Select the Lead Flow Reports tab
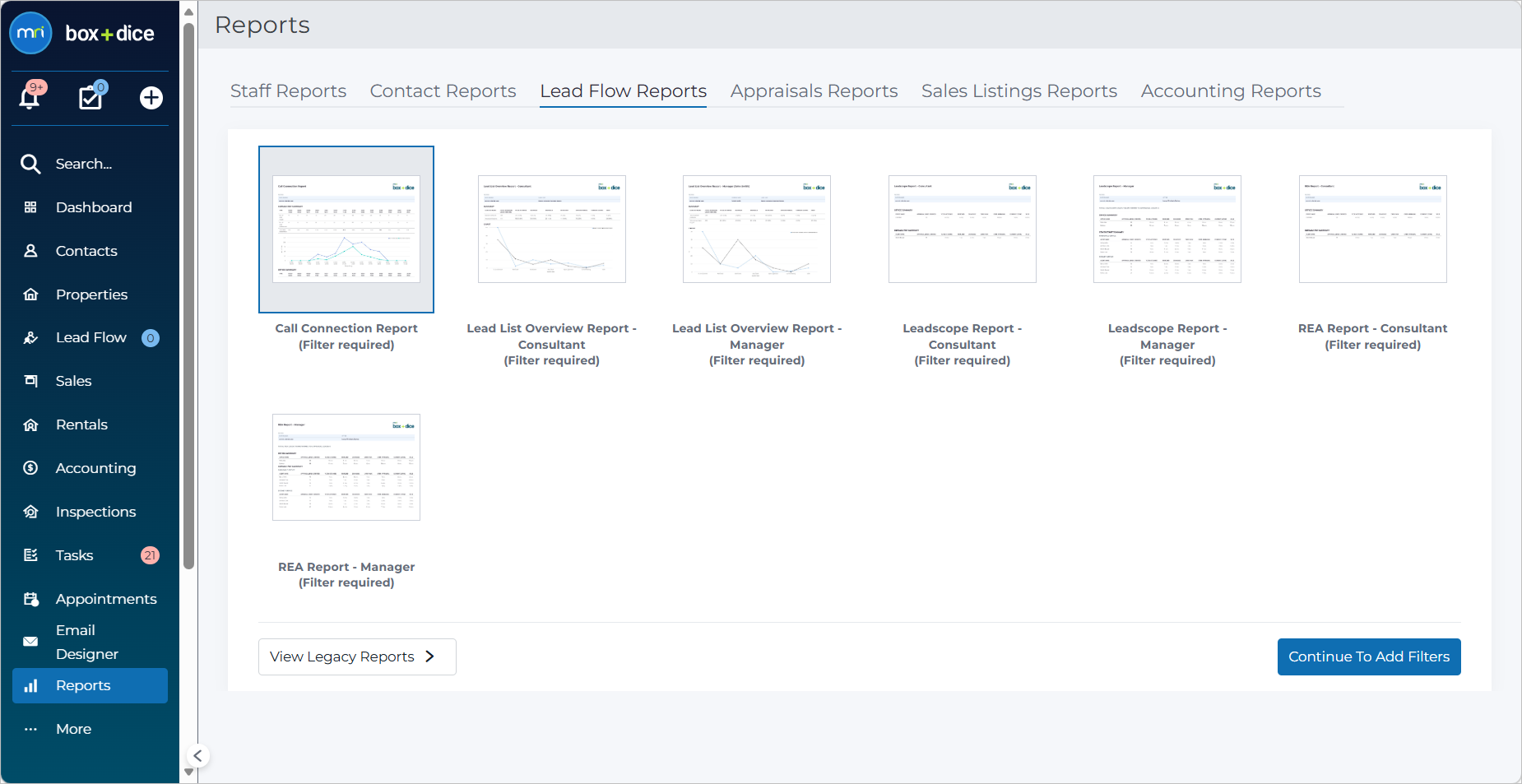This screenshot has width=1522, height=784. pos(623,91)
